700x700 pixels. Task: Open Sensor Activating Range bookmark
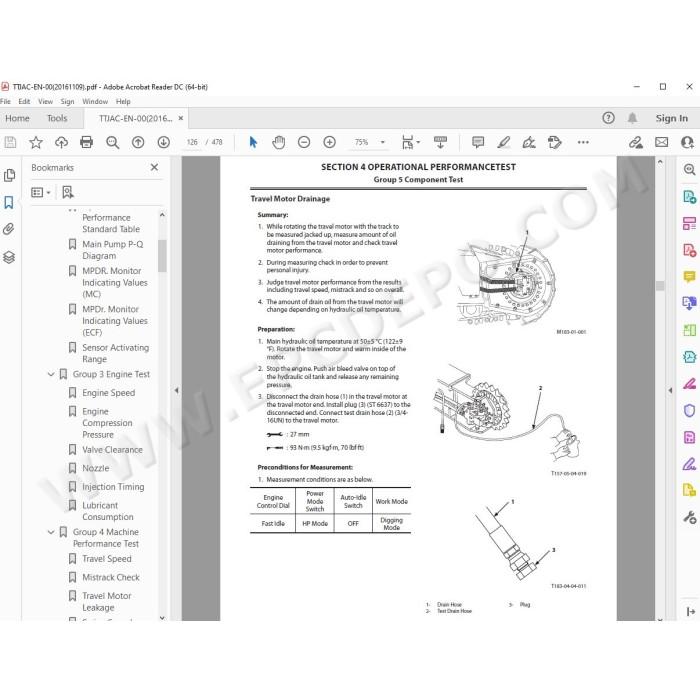pyautogui.click(x=116, y=353)
